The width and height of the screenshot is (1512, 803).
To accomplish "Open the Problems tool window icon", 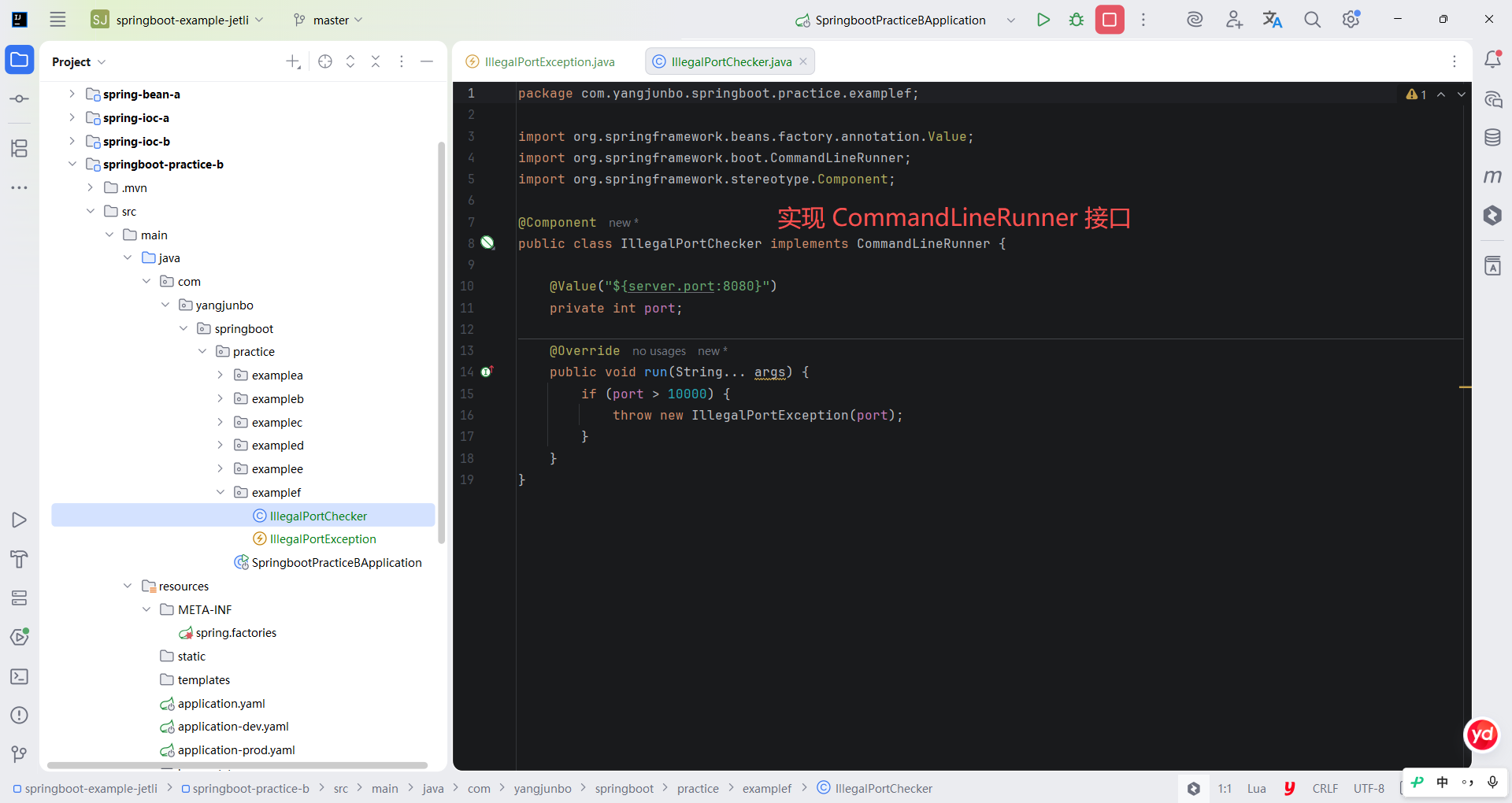I will click(20, 715).
